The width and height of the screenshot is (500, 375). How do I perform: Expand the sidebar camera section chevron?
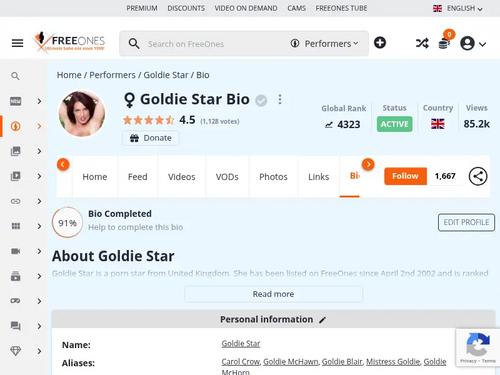click(39, 251)
